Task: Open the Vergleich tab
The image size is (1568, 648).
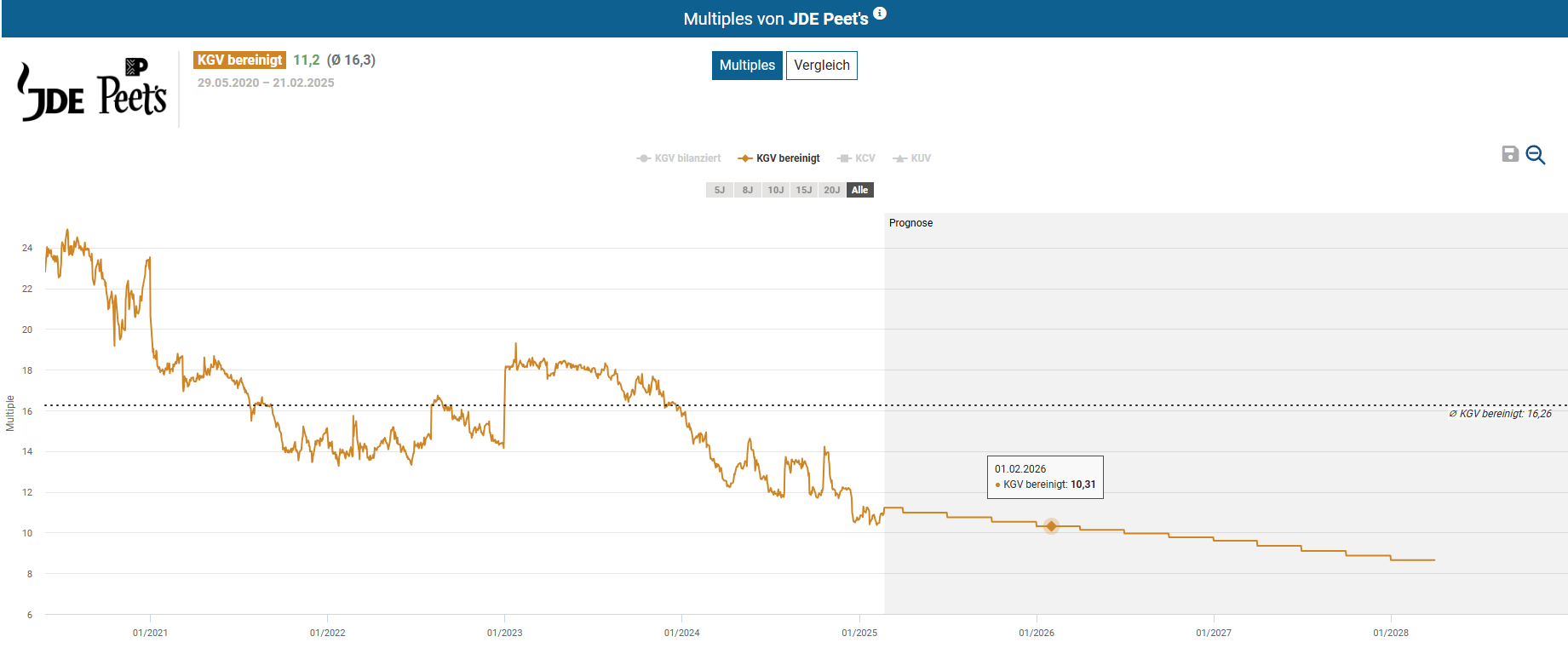Action: click(x=821, y=66)
